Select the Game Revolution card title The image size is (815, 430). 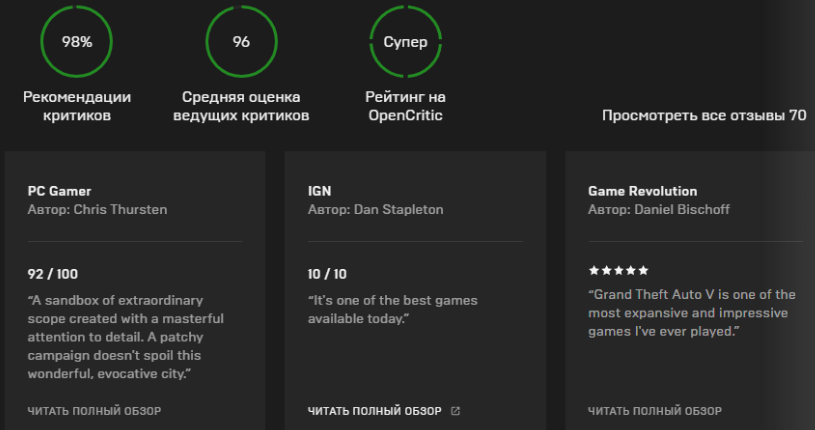point(642,191)
